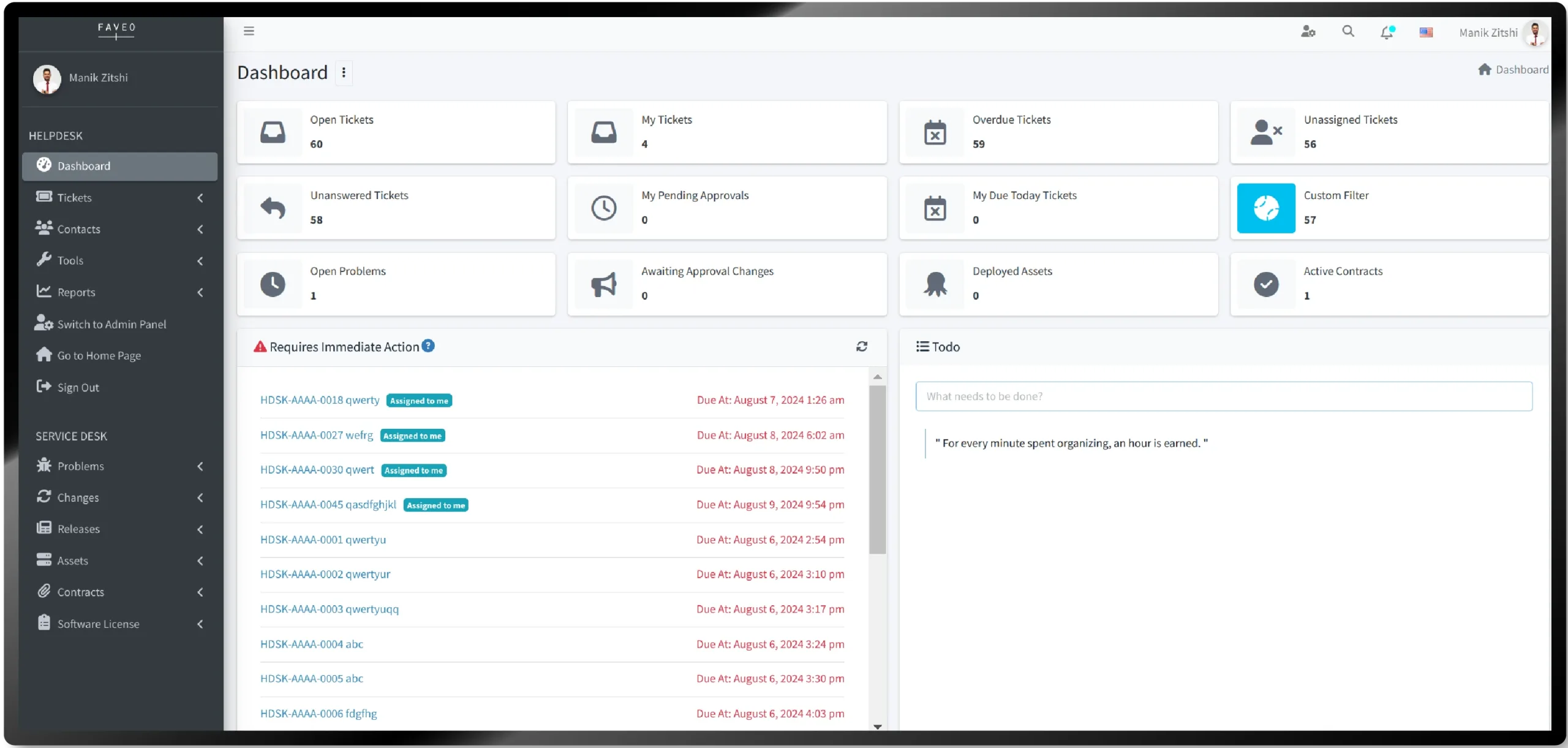The height and width of the screenshot is (748, 1568).
Task: Open ticket HDSK-AAAA-0018 qwerty
Action: (x=318, y=399)
